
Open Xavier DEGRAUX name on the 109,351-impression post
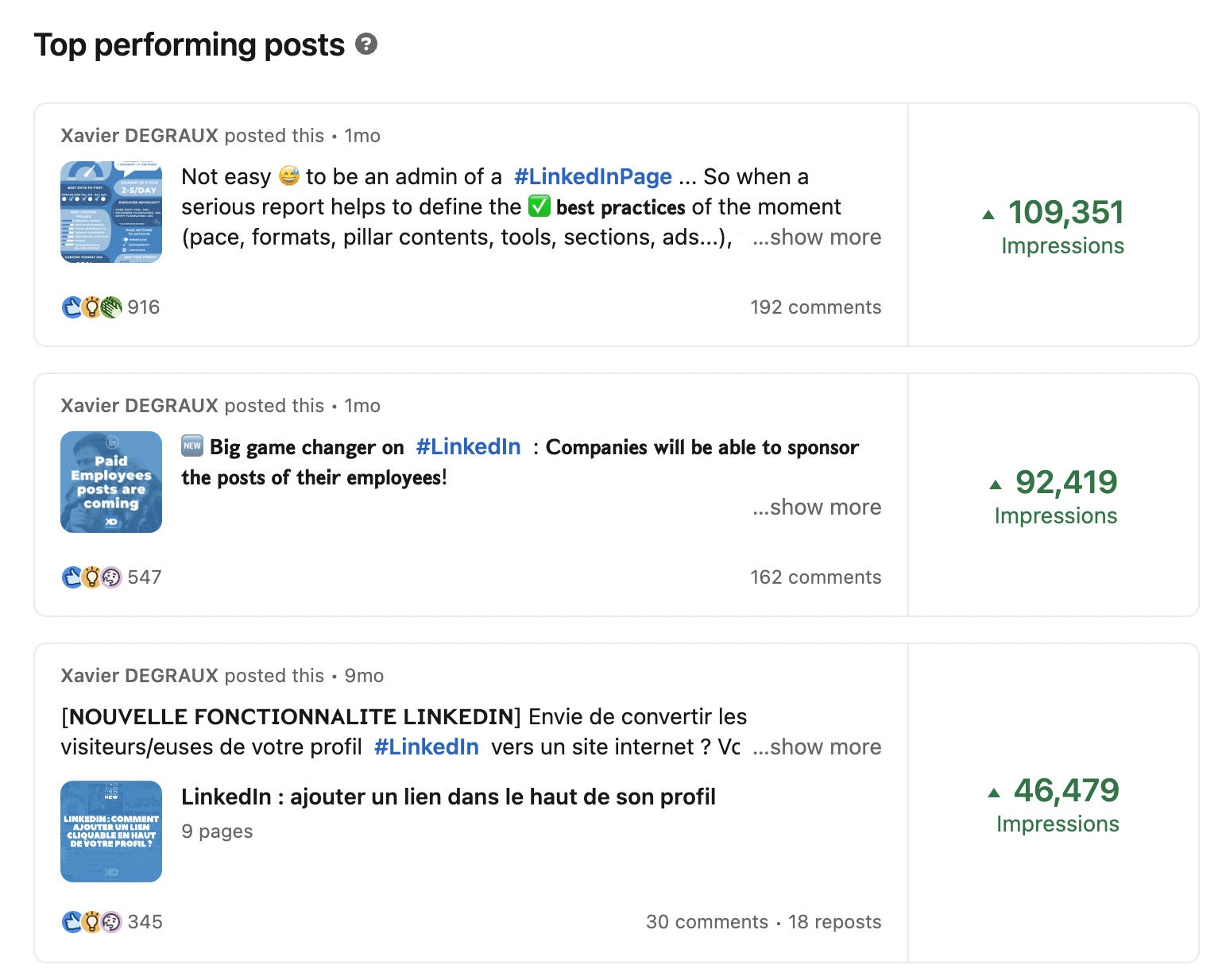[139, 136]
